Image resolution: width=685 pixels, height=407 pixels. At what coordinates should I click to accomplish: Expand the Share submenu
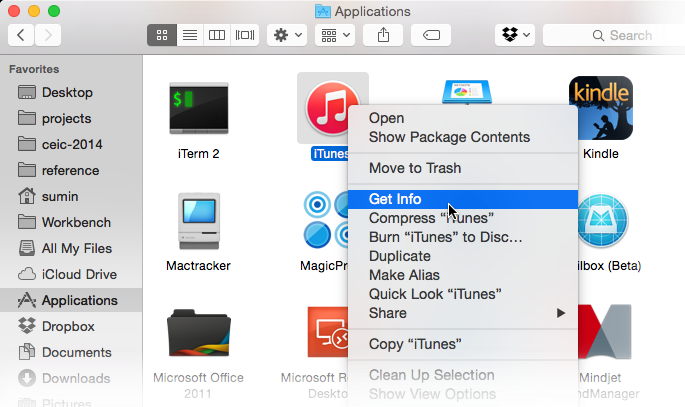click(463, 313)
